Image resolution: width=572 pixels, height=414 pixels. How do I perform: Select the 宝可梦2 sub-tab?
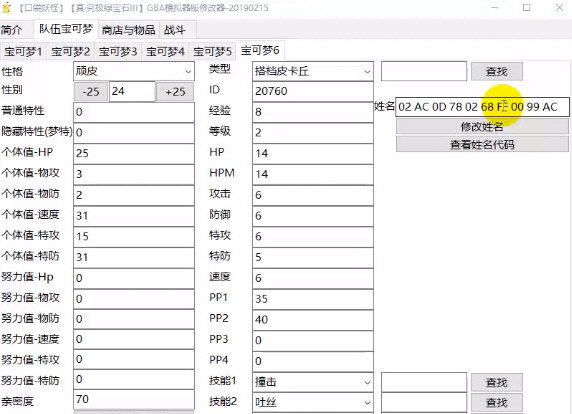click(x=70, y=51)
